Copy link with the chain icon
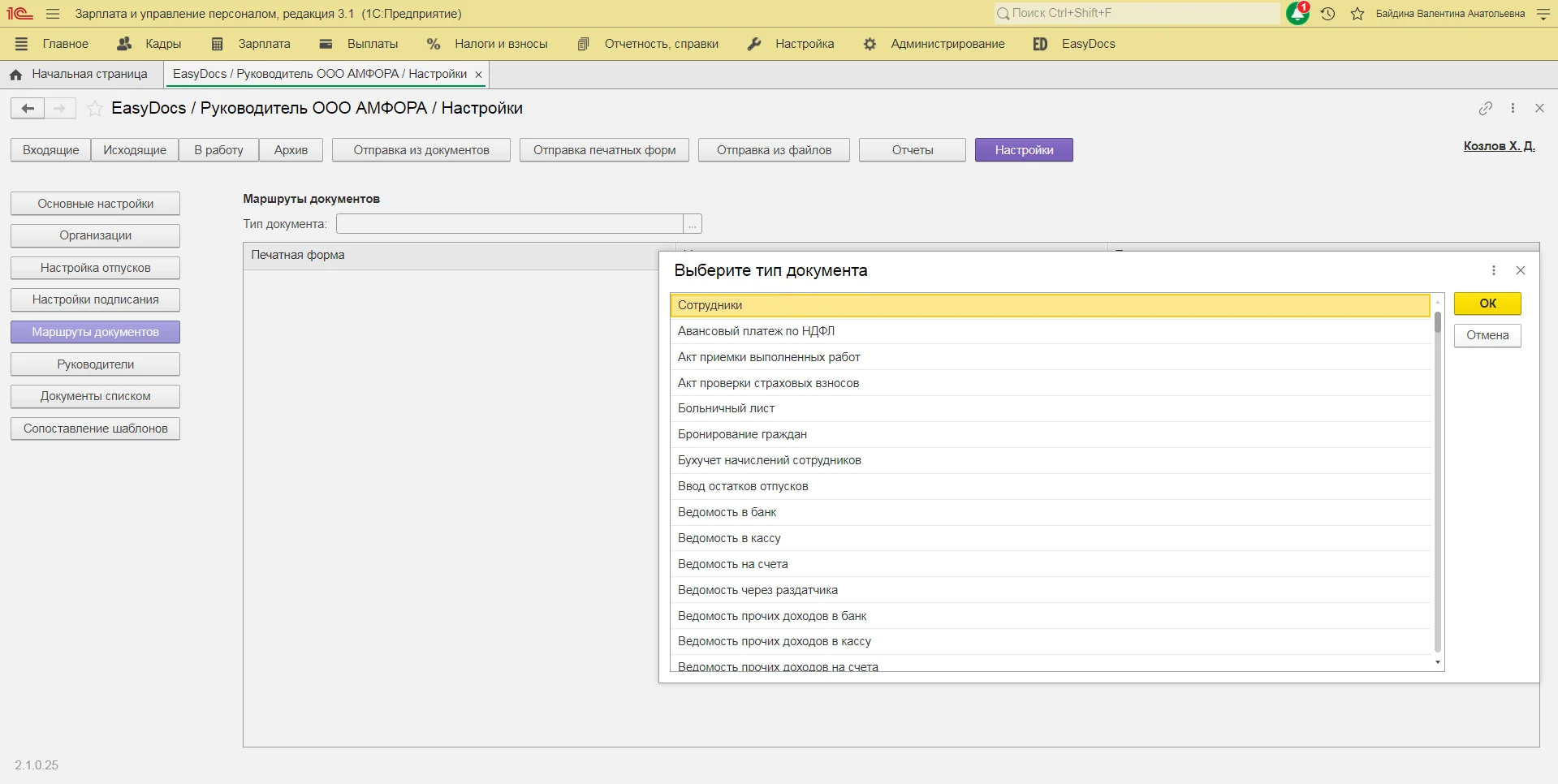1558x784 pixels. click(x=1485, y=108)
